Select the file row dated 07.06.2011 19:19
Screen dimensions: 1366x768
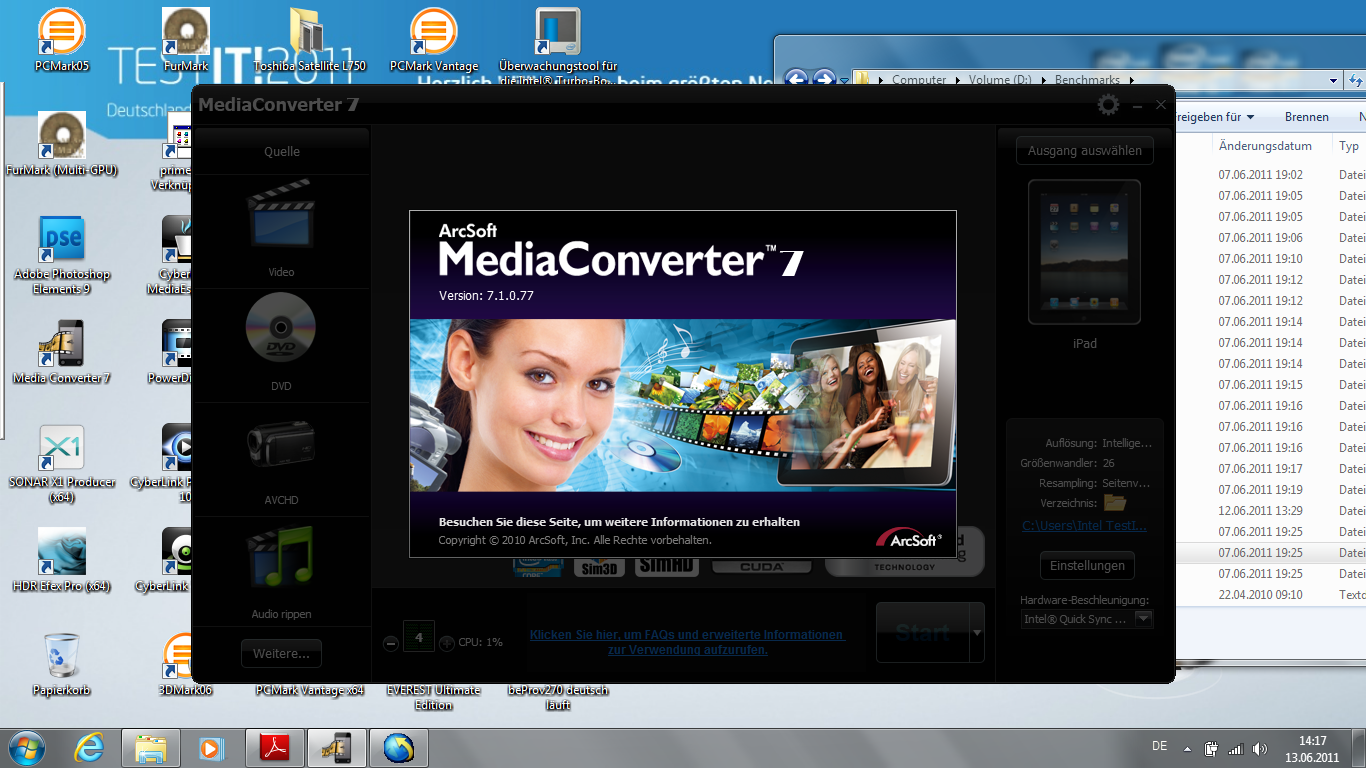(x=1270, y=490)
